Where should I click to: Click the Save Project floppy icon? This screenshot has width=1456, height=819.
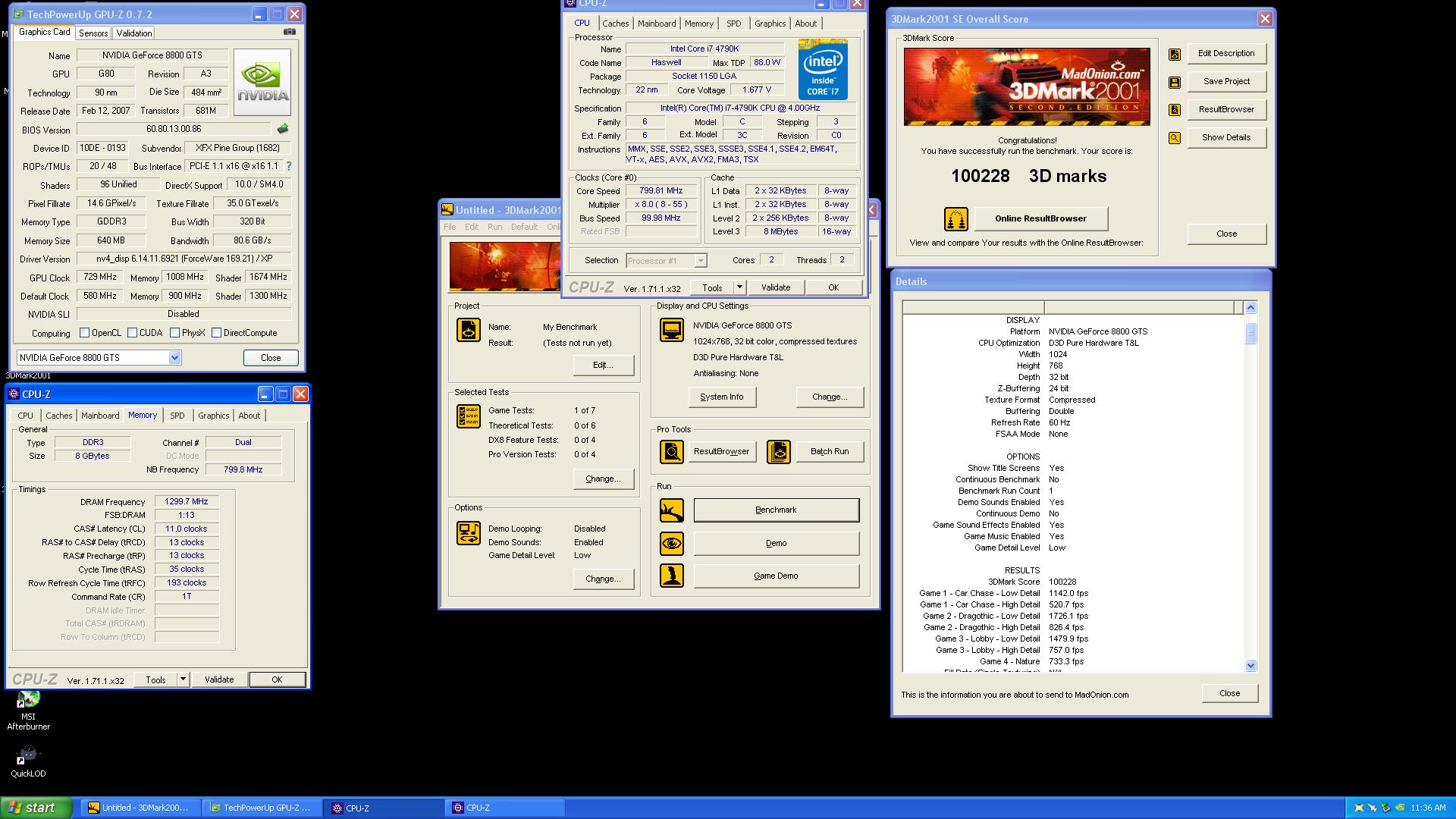click(x=1175, y=82)
